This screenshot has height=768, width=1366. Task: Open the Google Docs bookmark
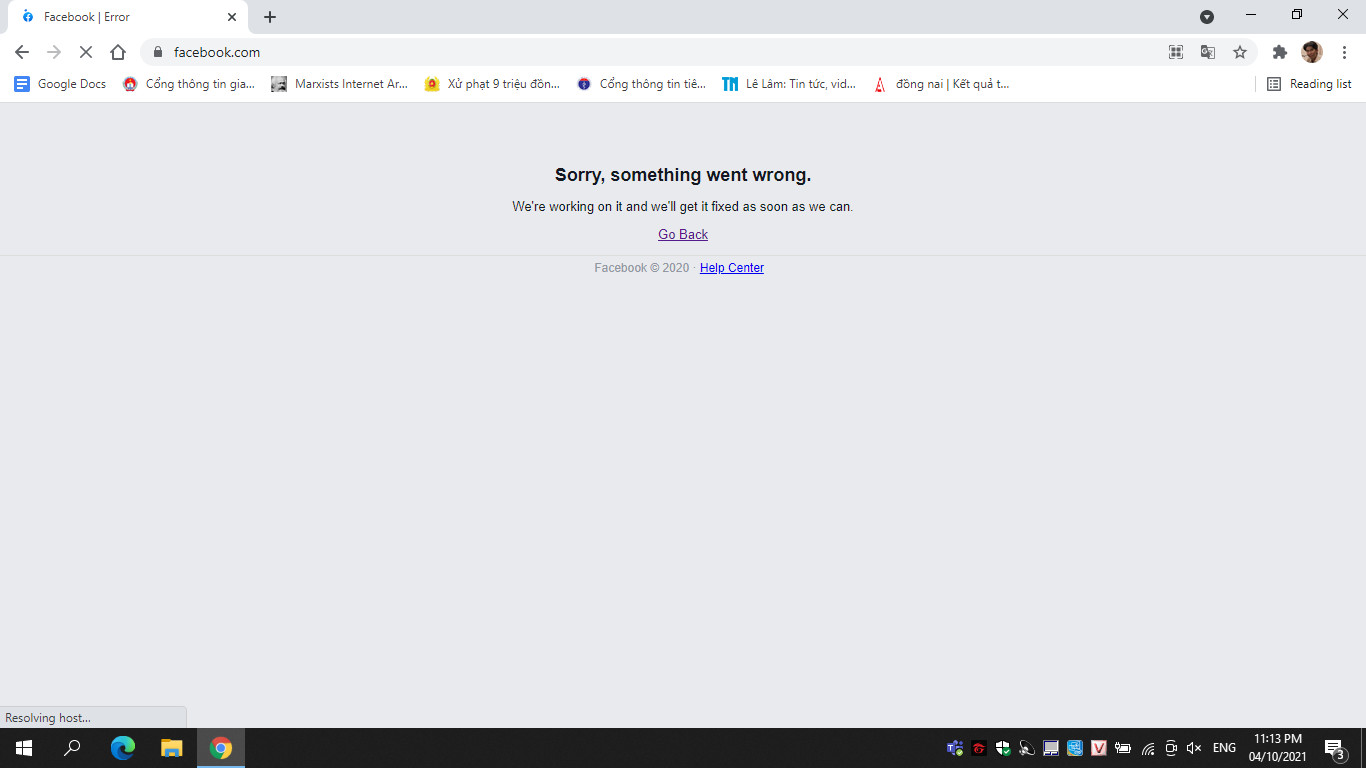coord(60,84)
